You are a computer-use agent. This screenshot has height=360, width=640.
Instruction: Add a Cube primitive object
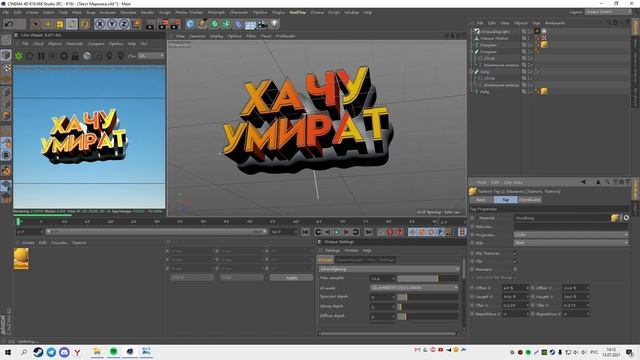coord(190,24)
